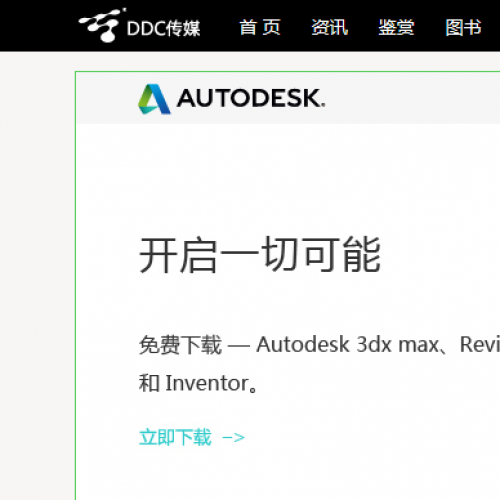Open the 鉴赏 navigation item
Viewport: 500px width, 500px height.
(x=396, y=27)
